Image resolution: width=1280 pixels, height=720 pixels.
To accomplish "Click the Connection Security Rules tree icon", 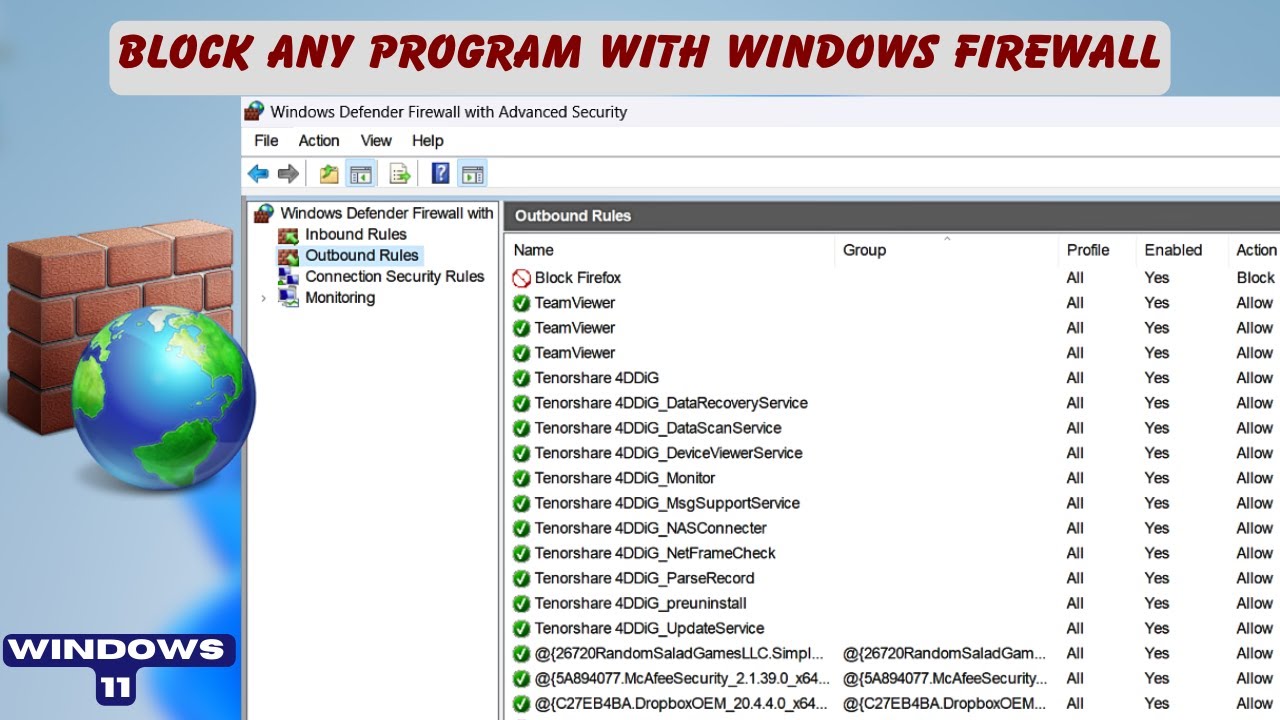I will point(288,277).
